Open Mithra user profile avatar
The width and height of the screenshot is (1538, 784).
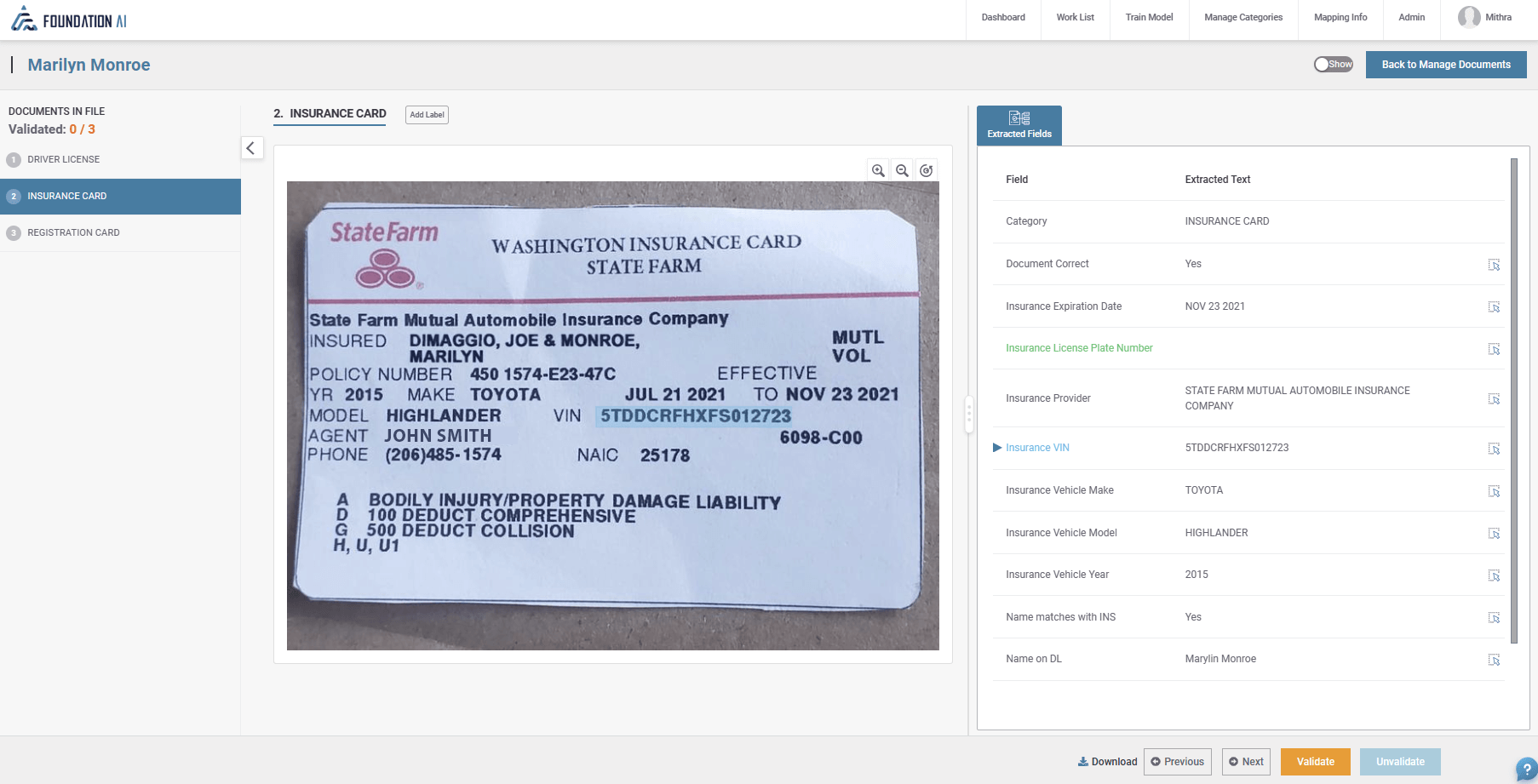click(x=1469, y=17)
